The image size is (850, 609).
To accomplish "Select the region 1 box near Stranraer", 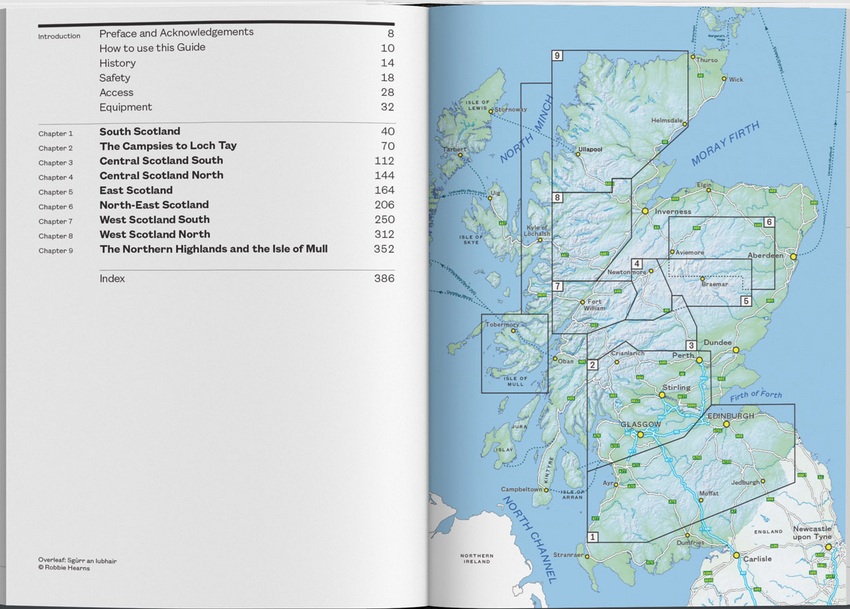I will [x=593, y=536].
